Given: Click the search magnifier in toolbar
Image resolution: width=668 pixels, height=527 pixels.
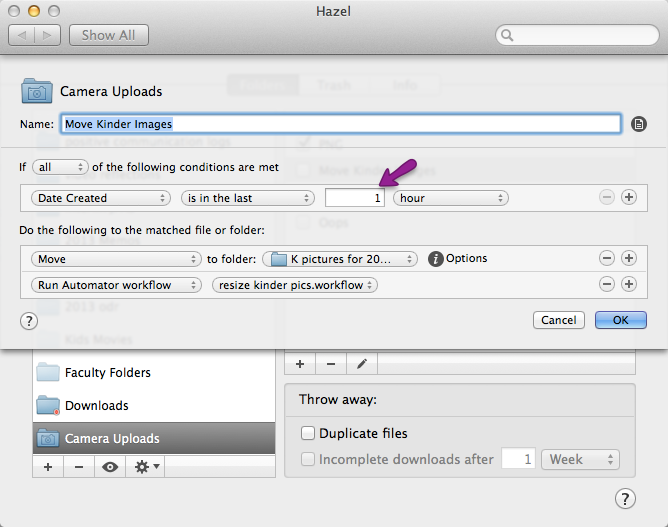Looking at the screenshot, I should (507, 35).
